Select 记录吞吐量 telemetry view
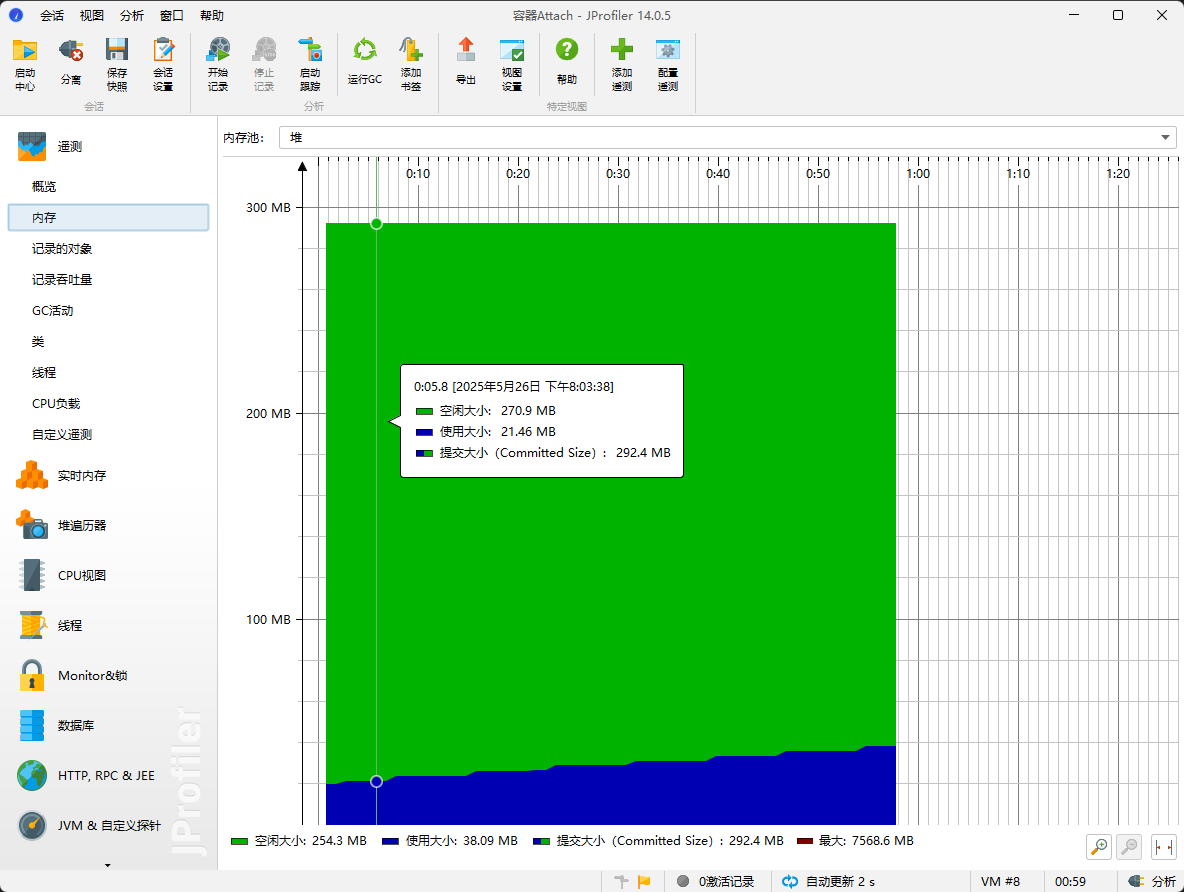The width and height of the screenshot is (1184, 892). click(109, 279)
